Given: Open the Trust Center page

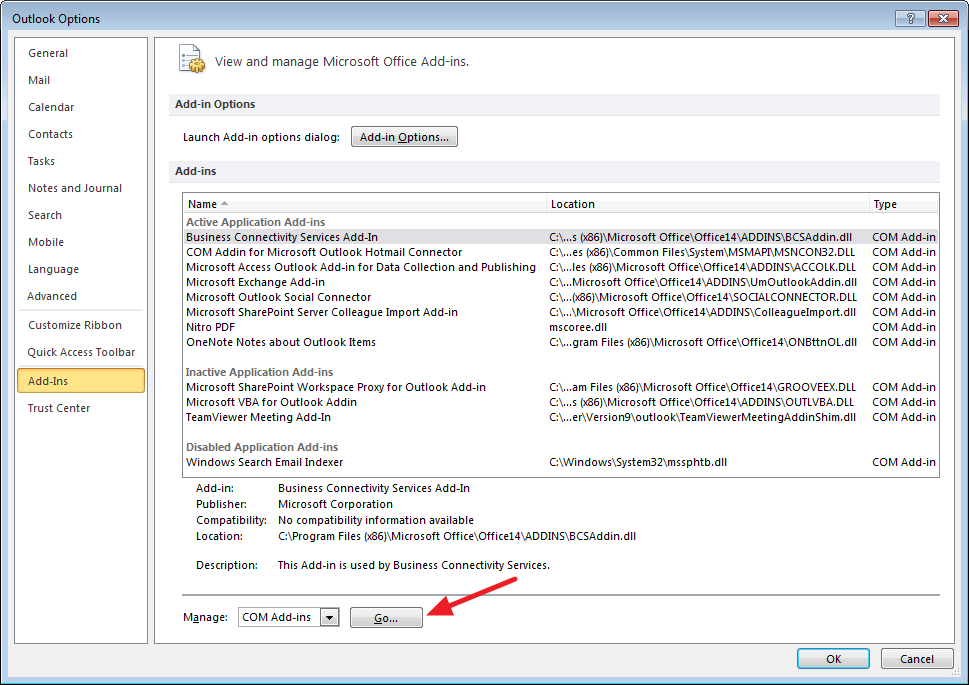Looking at the screenshot, I should pos(81,408).
